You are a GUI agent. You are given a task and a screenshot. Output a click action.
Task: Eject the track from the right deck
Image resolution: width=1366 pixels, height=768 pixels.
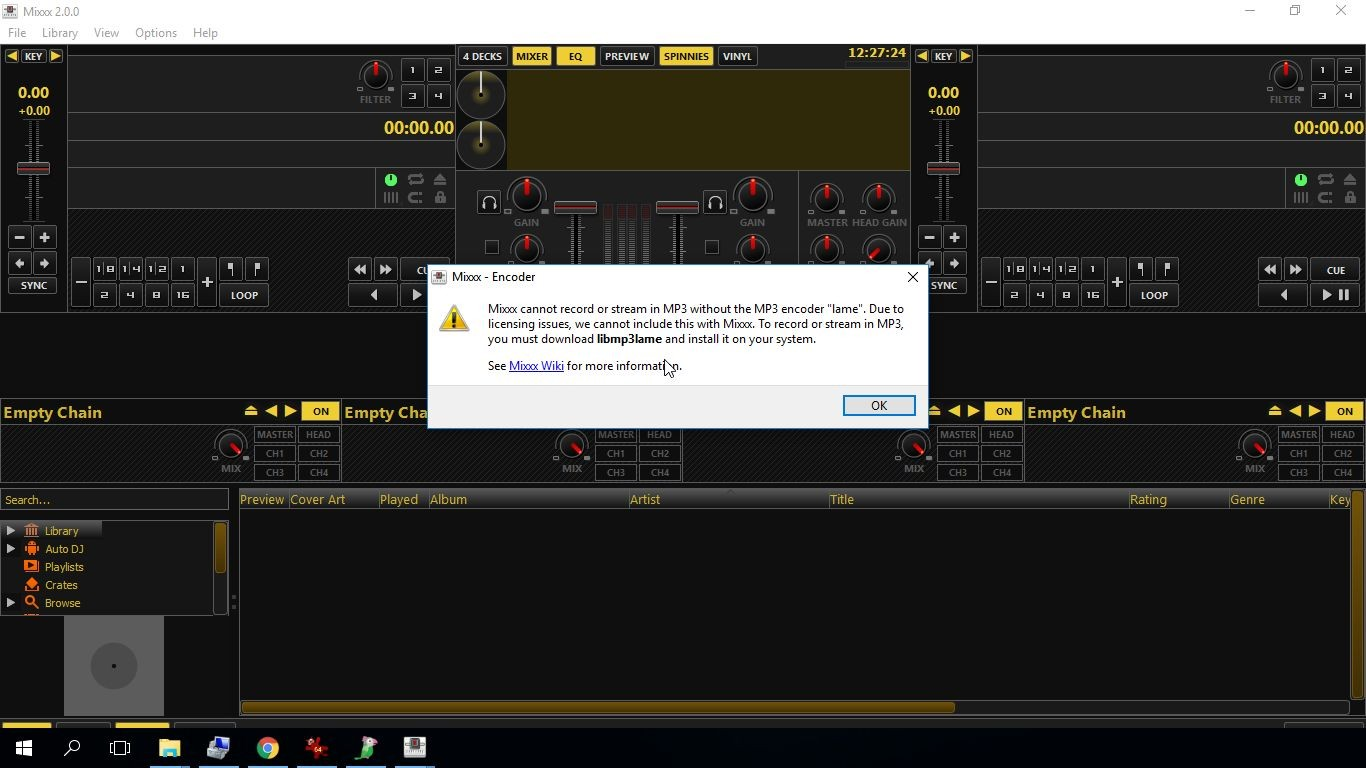coord(1350,180)
